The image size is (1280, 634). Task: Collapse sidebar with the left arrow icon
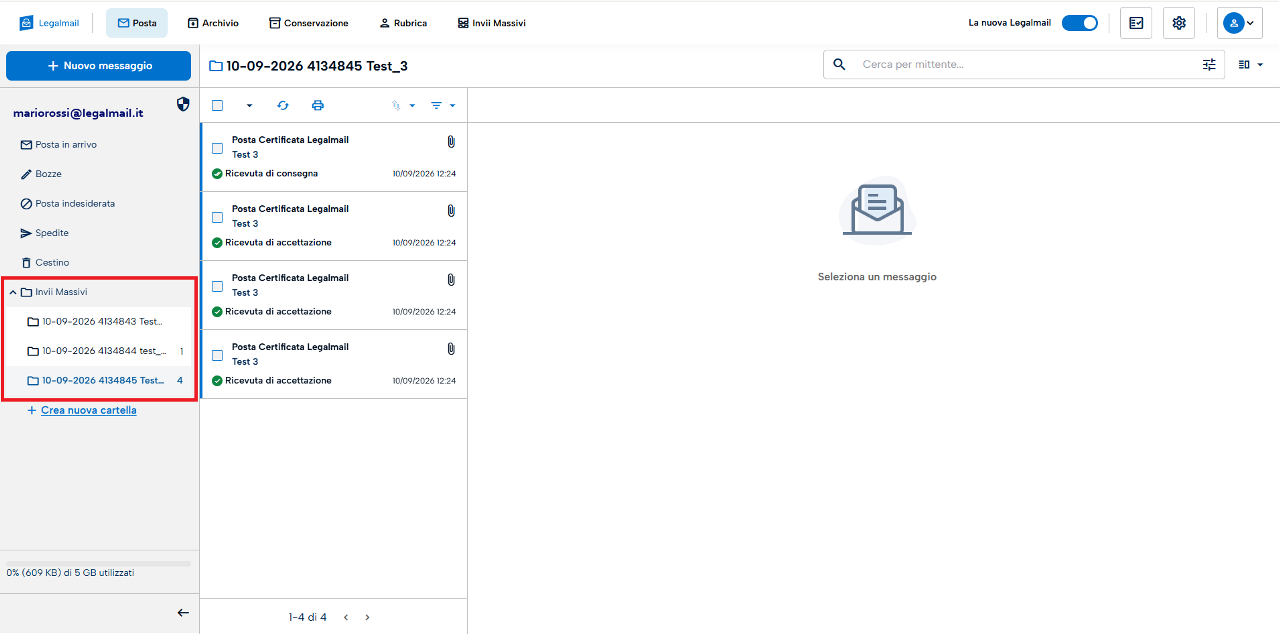coord(183,613)
